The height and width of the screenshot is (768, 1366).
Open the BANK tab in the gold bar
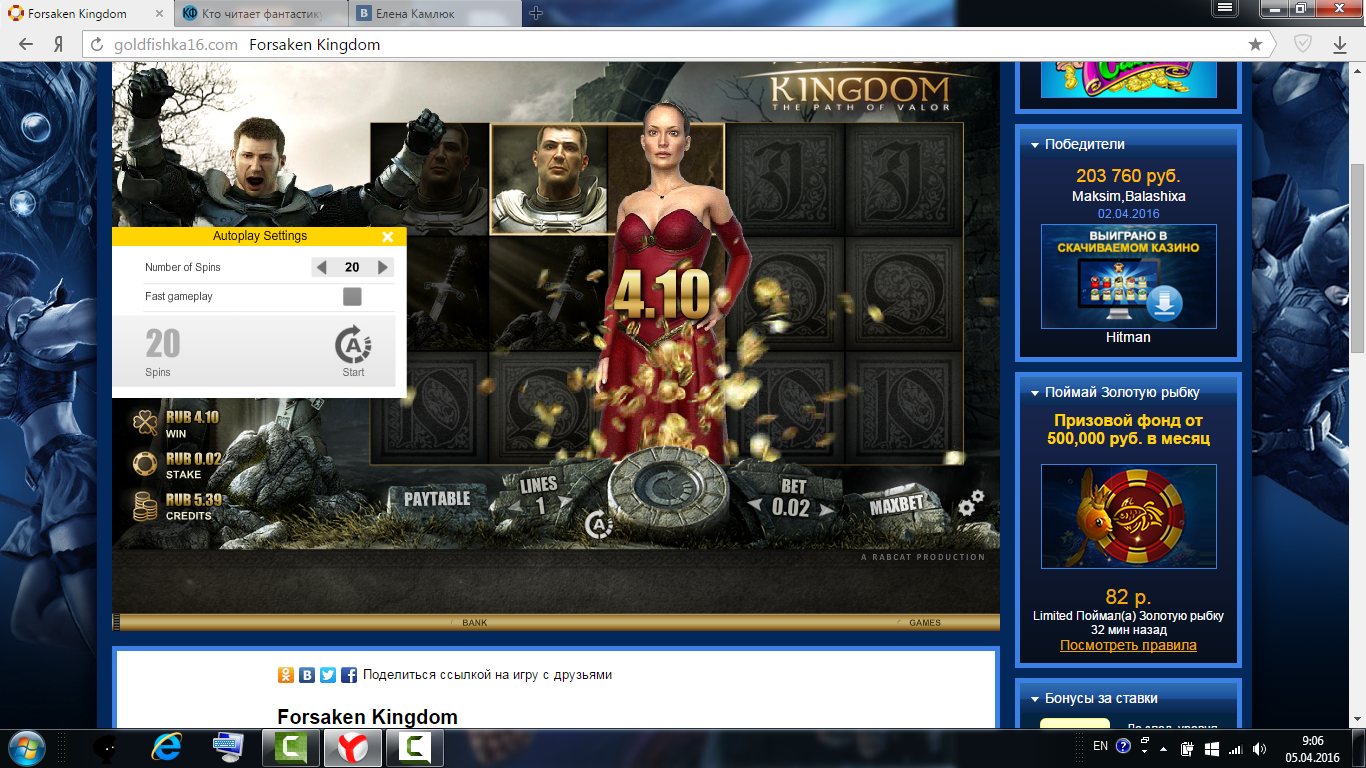point(474,623)
